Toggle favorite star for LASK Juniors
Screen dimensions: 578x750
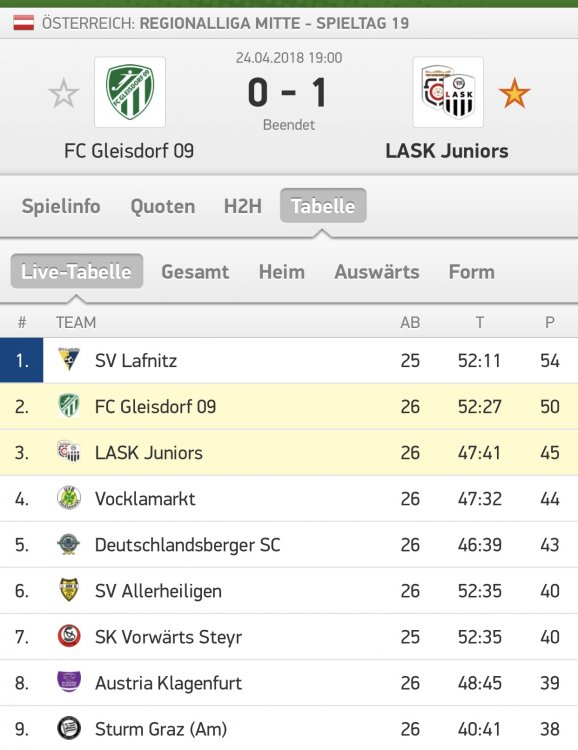coord(514,93)
